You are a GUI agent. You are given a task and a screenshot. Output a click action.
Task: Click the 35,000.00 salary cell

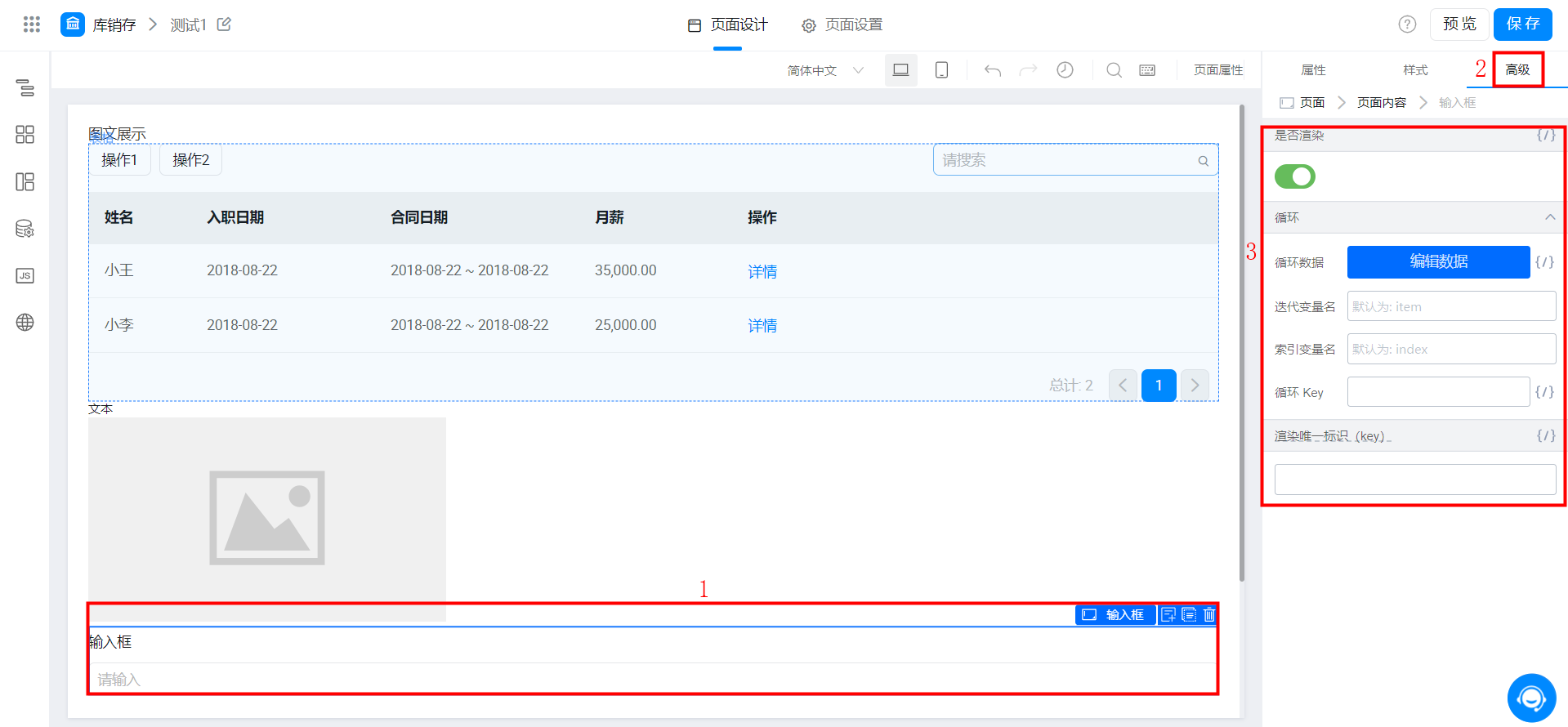(x=626, y=270)
